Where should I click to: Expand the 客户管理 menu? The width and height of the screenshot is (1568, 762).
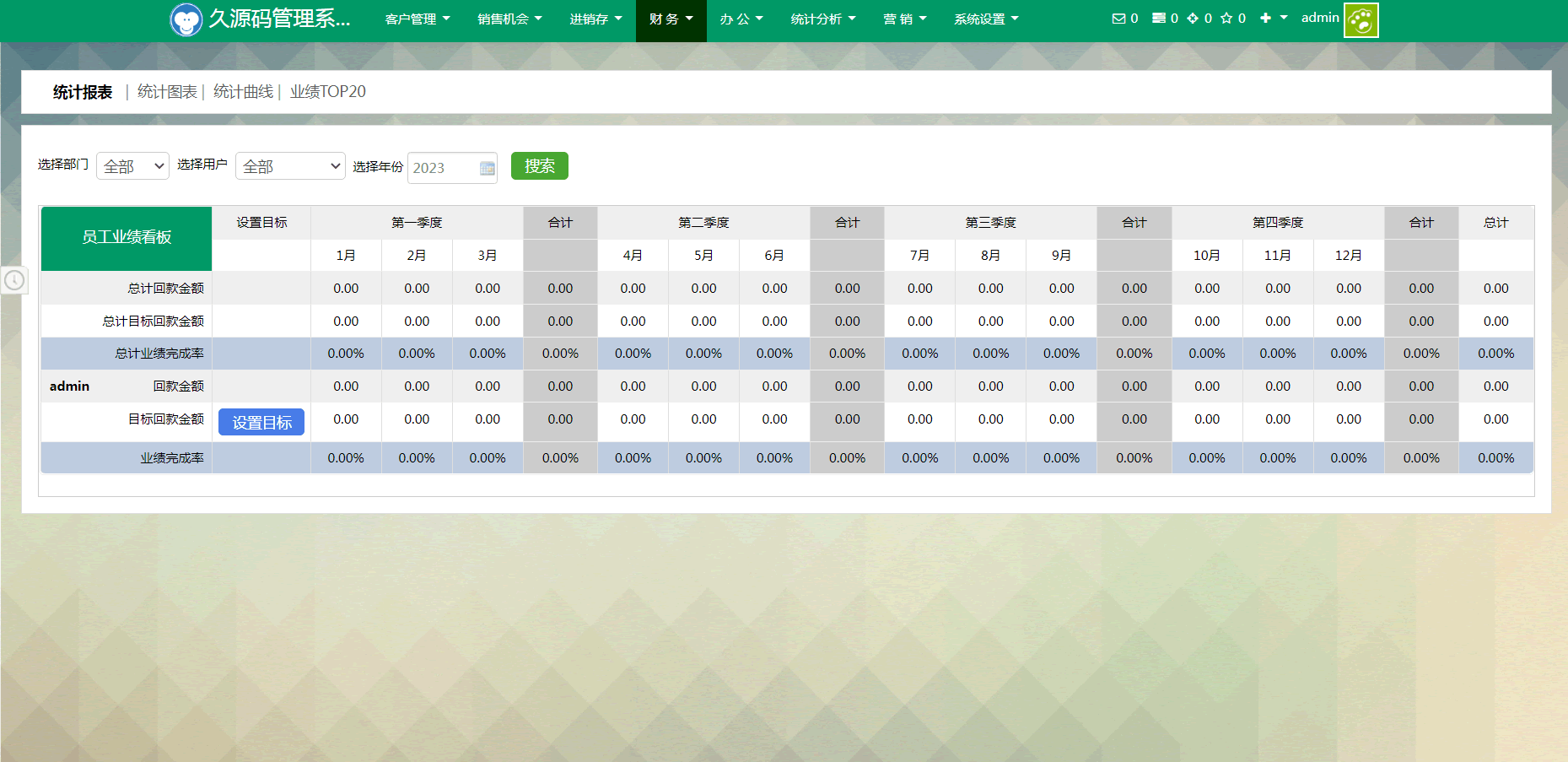(x=417, y=19)
